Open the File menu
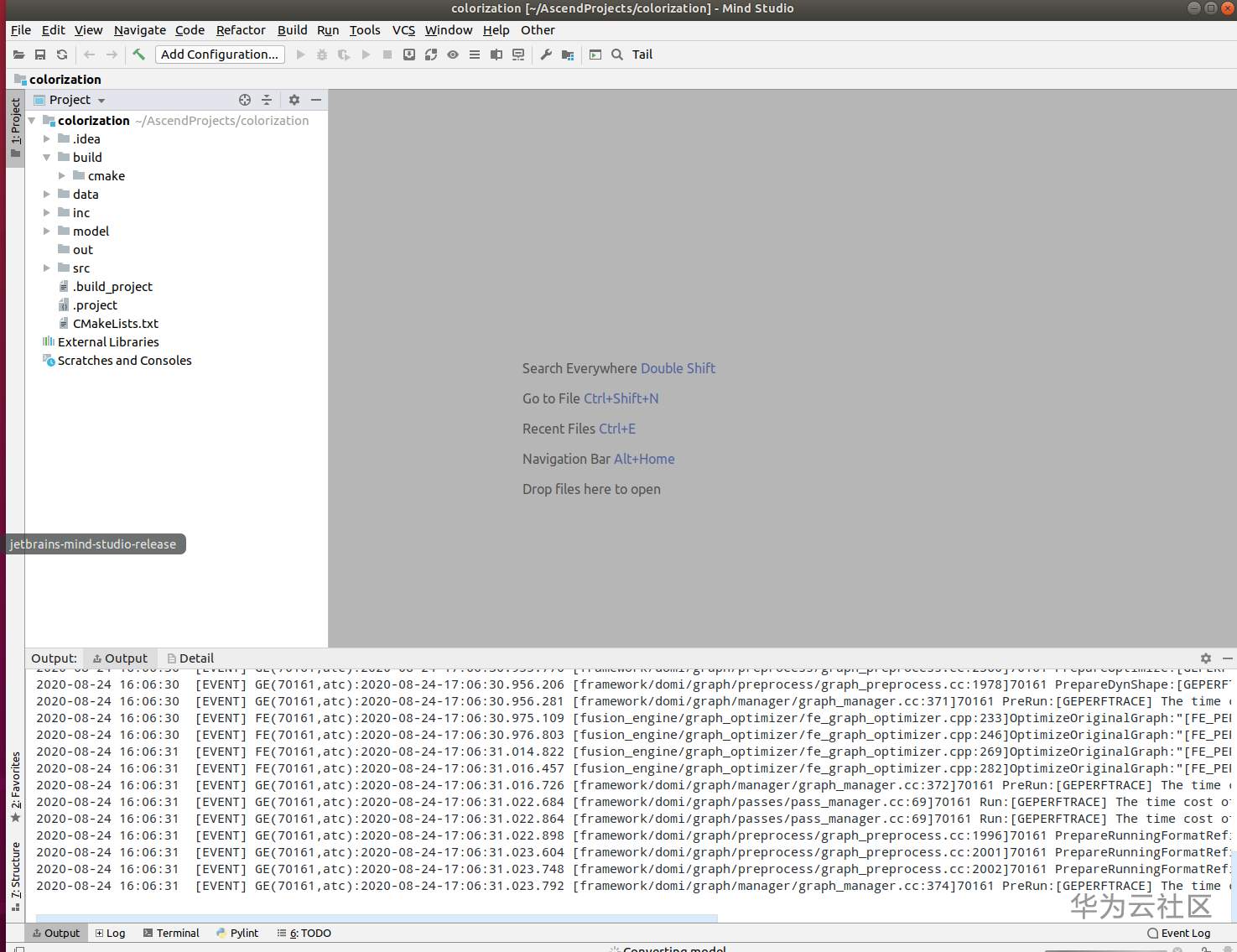Image resolution: width=1237 pixels, height=952 pixels. tap(21, 30)
